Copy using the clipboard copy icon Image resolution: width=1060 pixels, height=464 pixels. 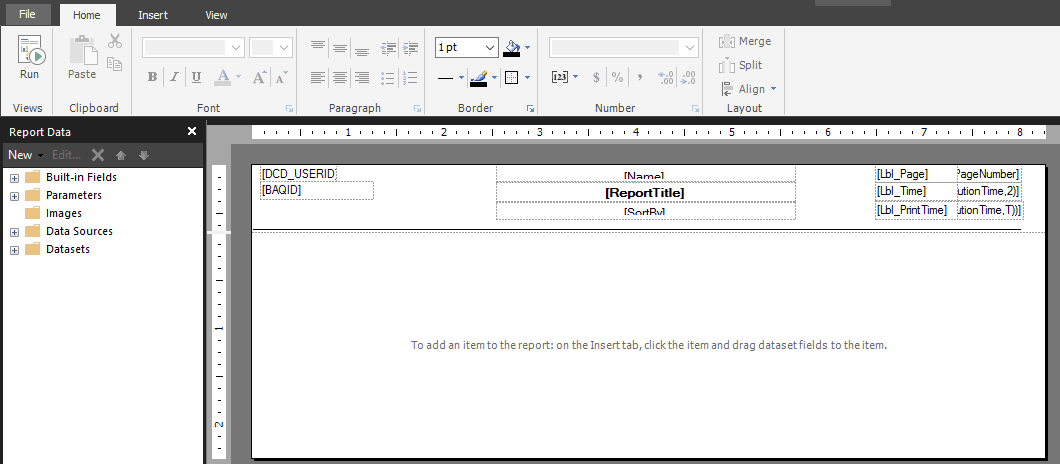tap(115, 64)
